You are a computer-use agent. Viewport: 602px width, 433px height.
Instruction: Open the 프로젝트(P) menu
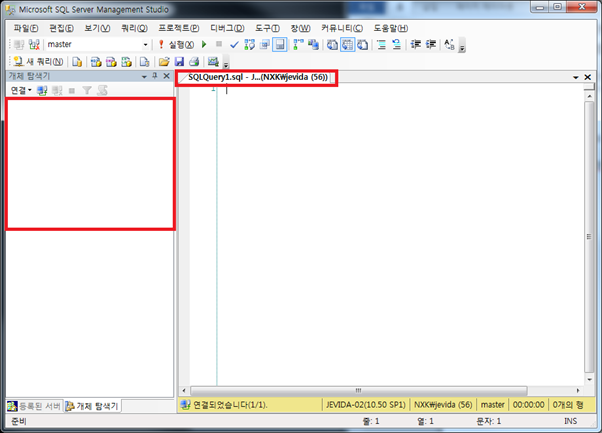[x=179, y=28]
